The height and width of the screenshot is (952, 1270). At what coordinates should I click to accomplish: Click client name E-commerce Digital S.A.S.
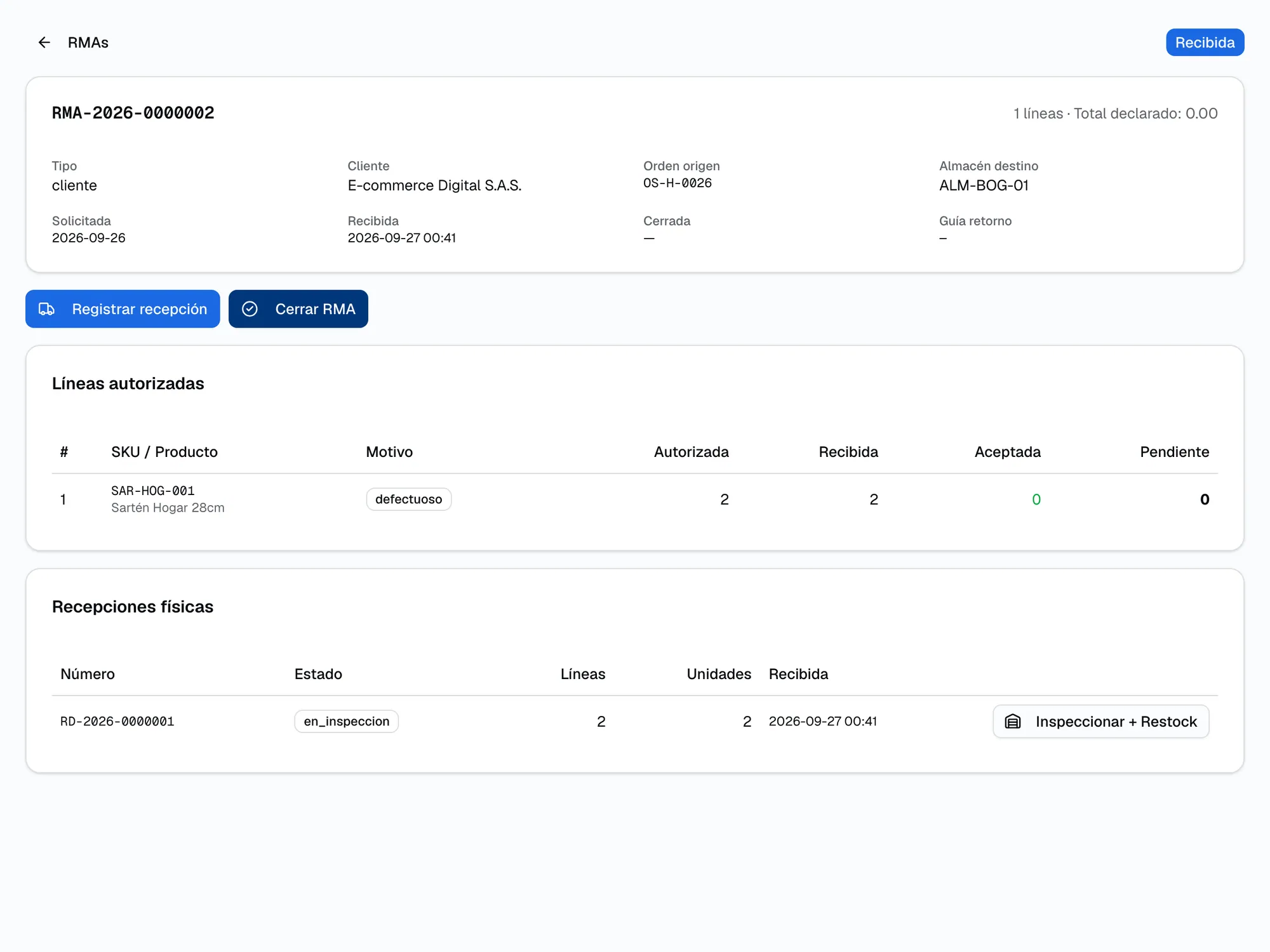pyautogui.click(x=434, y=185)
